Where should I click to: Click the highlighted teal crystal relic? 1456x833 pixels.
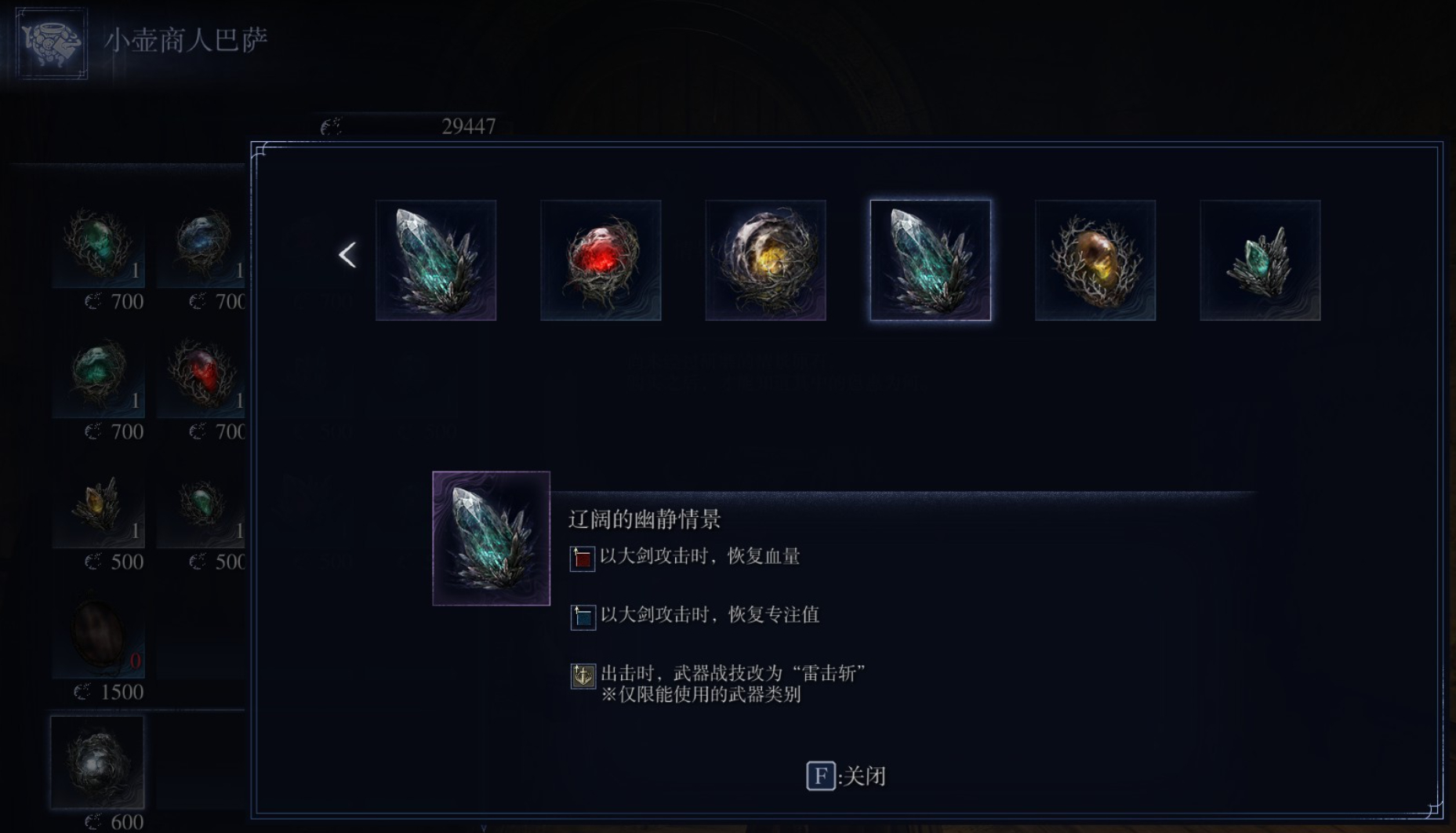pos(931,260)
